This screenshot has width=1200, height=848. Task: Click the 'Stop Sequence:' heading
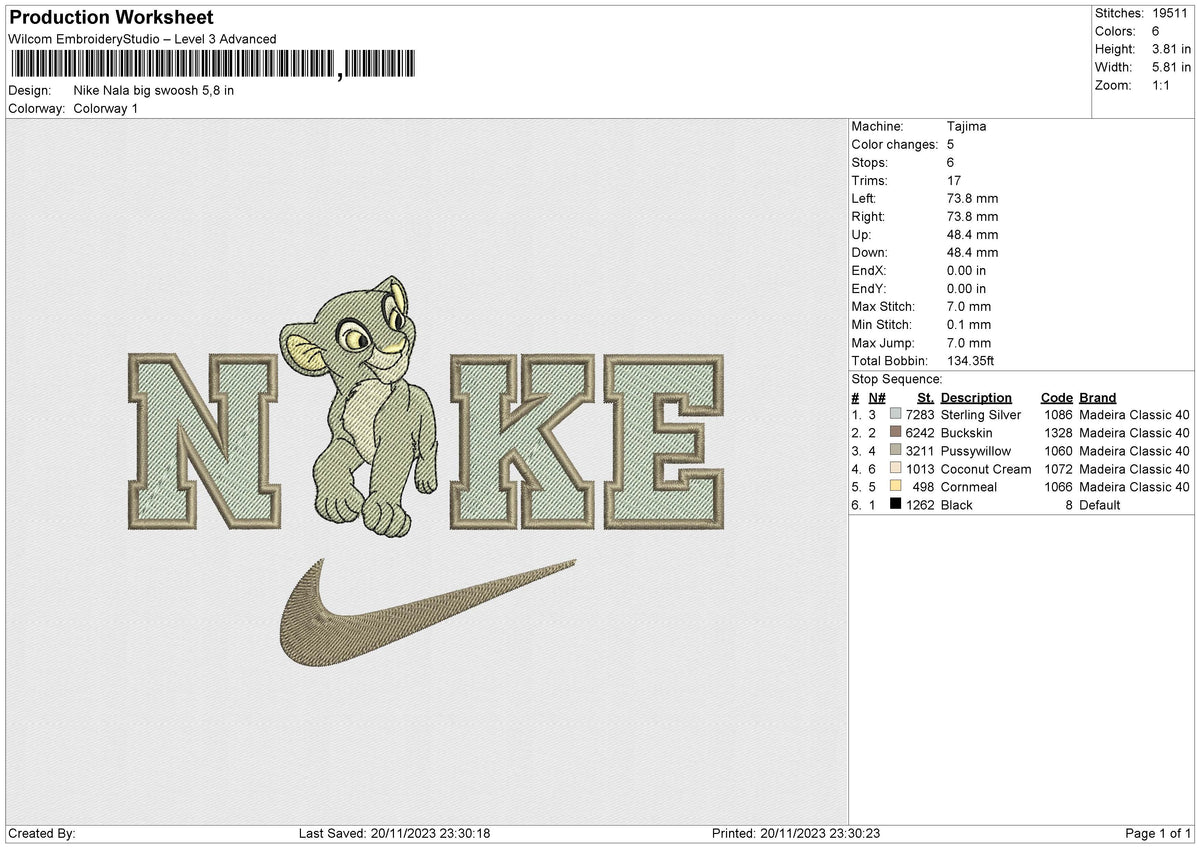[897, 379]
